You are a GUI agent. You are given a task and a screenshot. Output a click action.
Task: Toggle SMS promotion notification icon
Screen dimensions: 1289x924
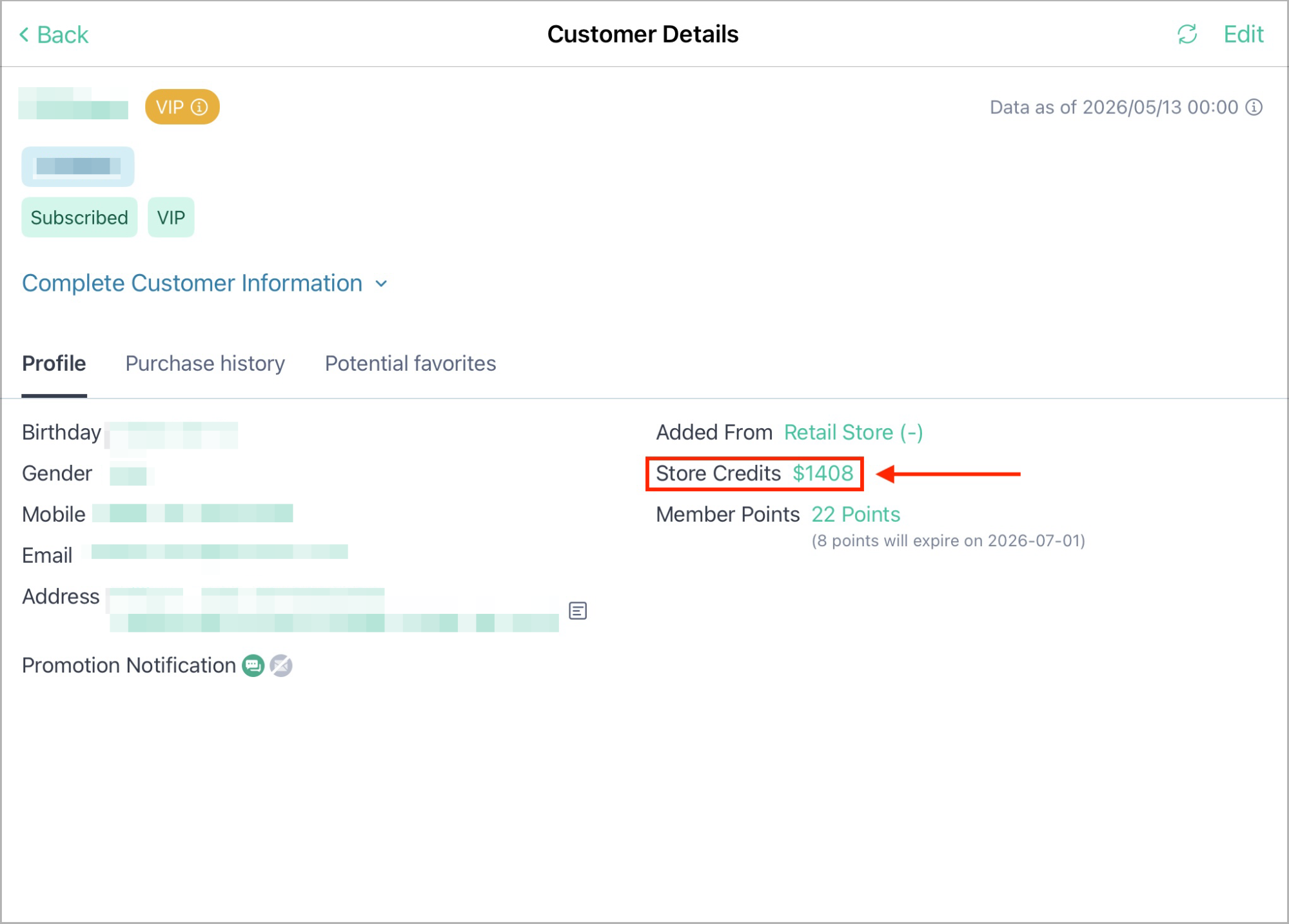[x=253, y=665]
